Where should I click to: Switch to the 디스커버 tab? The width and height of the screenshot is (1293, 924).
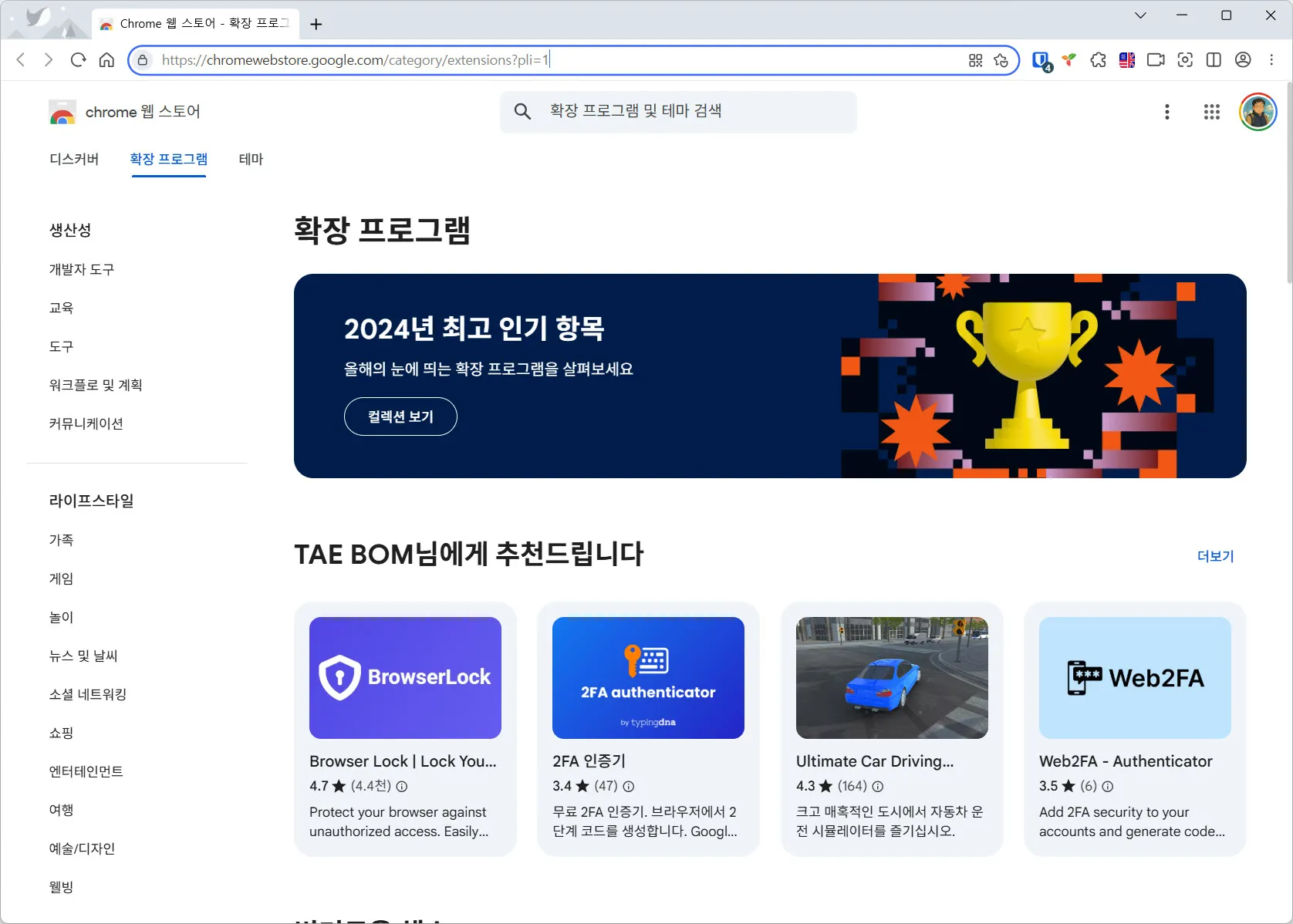coord(73,160)
